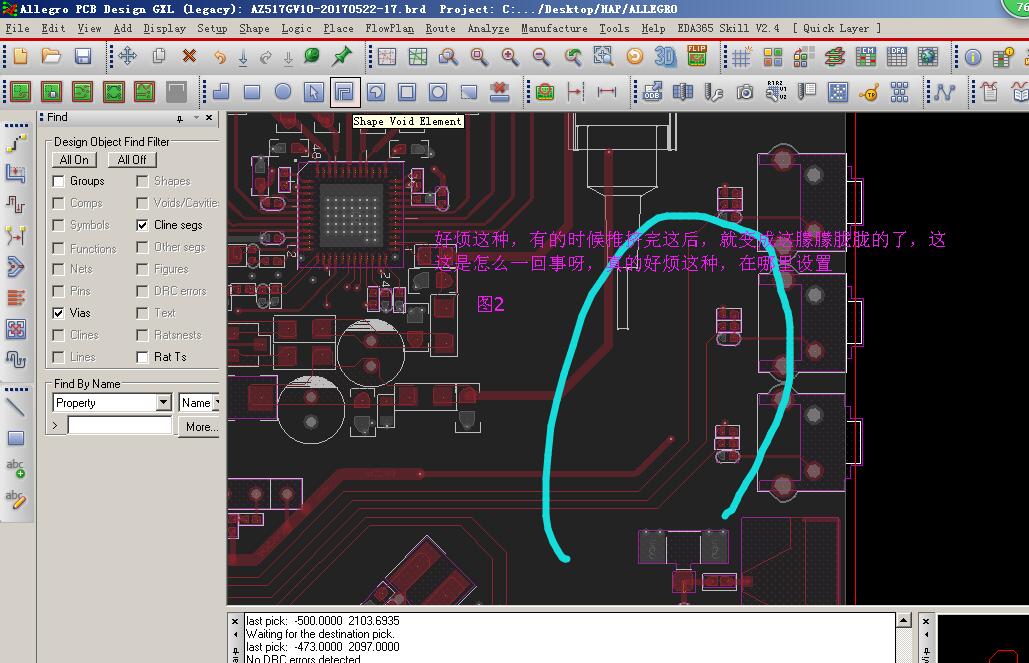The image size is (1029, 663).
Task: Open the Manufacture menu
Action: pyautogui.click(x=553, y=29)
